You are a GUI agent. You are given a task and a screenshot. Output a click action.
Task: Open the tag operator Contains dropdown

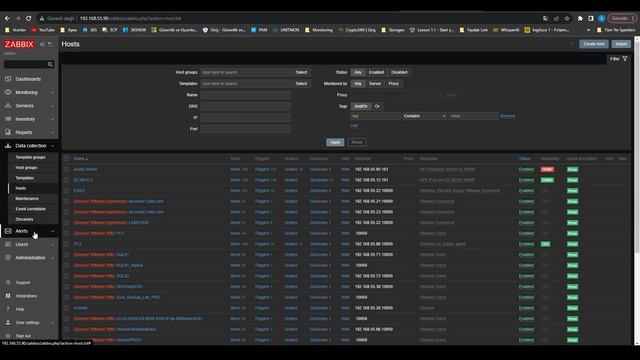424,116
